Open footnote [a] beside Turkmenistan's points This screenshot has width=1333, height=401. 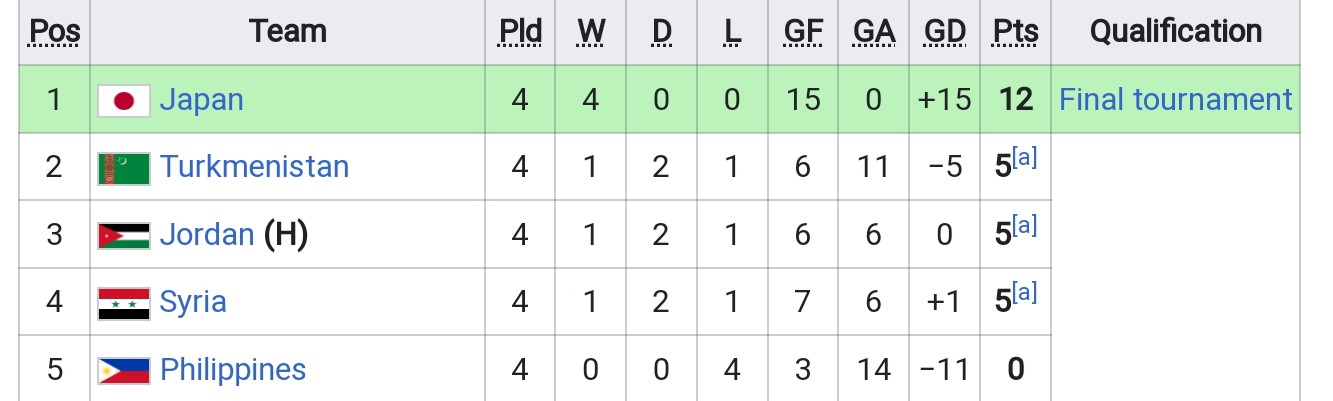point(1025,157)
